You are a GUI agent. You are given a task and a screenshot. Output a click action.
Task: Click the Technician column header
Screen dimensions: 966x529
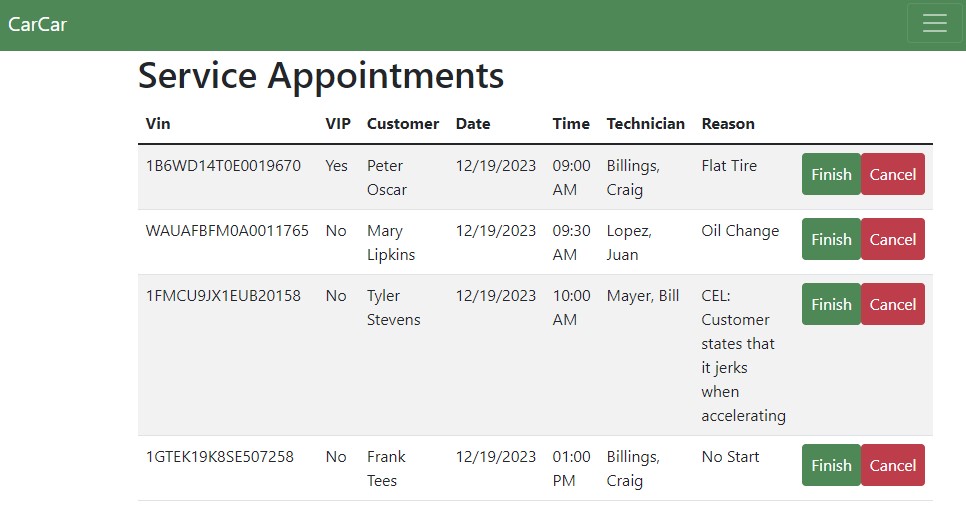(645, 124)
